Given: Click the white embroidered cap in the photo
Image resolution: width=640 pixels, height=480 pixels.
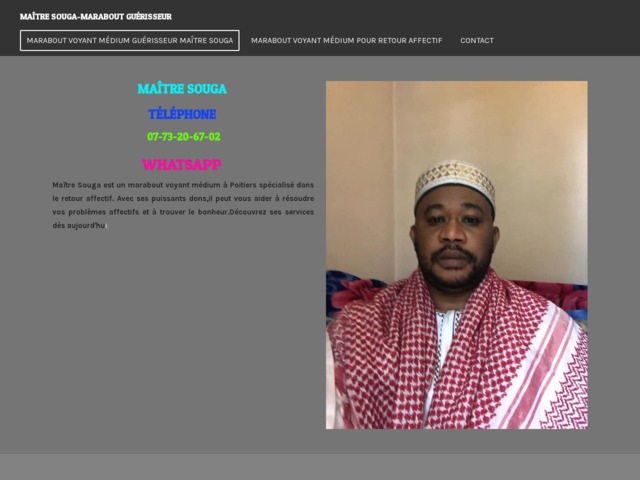Looking at the screenshot, I should 455,182.
